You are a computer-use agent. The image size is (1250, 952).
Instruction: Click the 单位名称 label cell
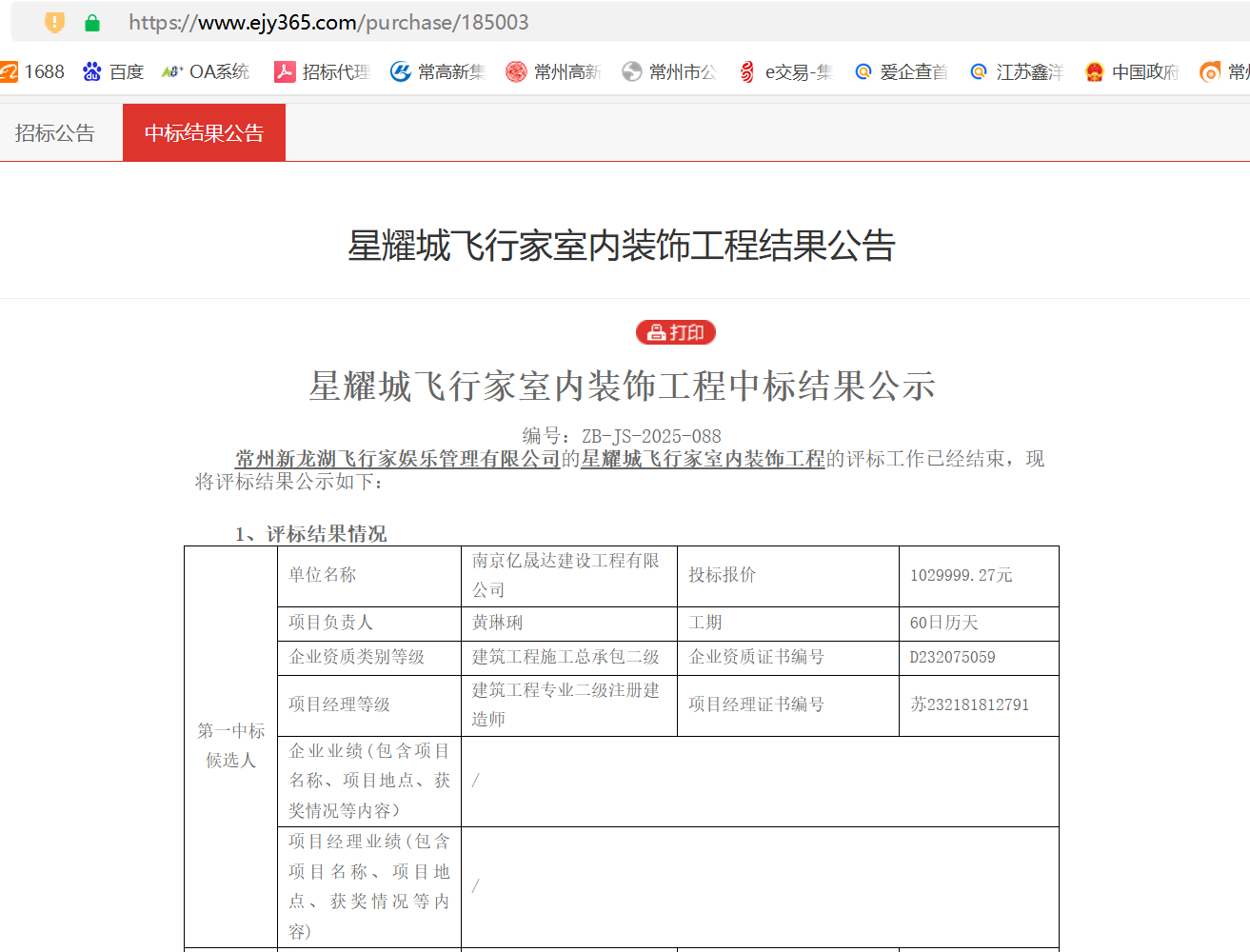pos(369,576)
